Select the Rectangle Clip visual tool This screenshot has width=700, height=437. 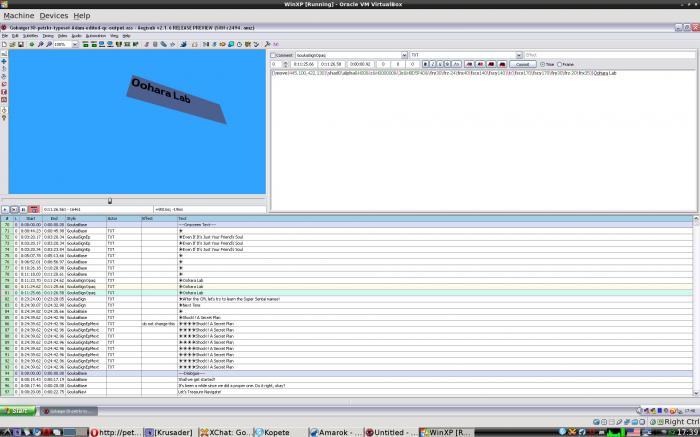pos(4,92)
